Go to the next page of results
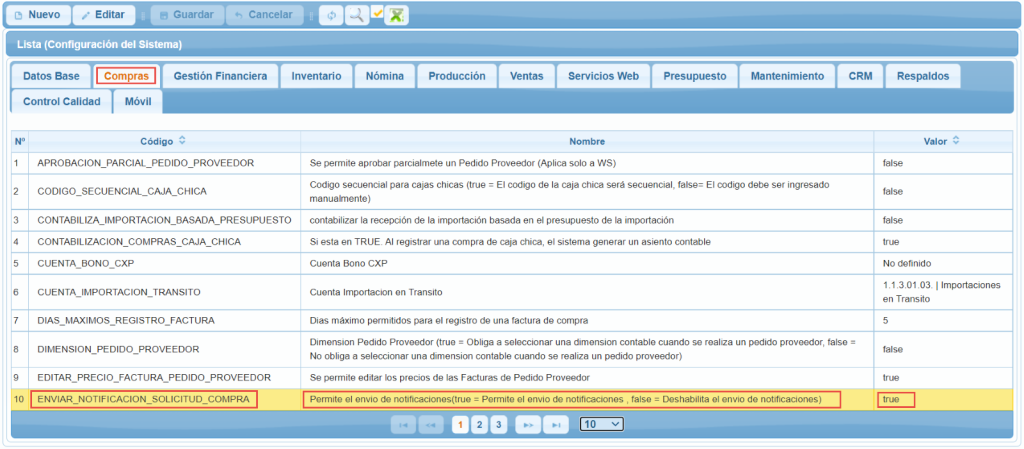 click(528, 425)
